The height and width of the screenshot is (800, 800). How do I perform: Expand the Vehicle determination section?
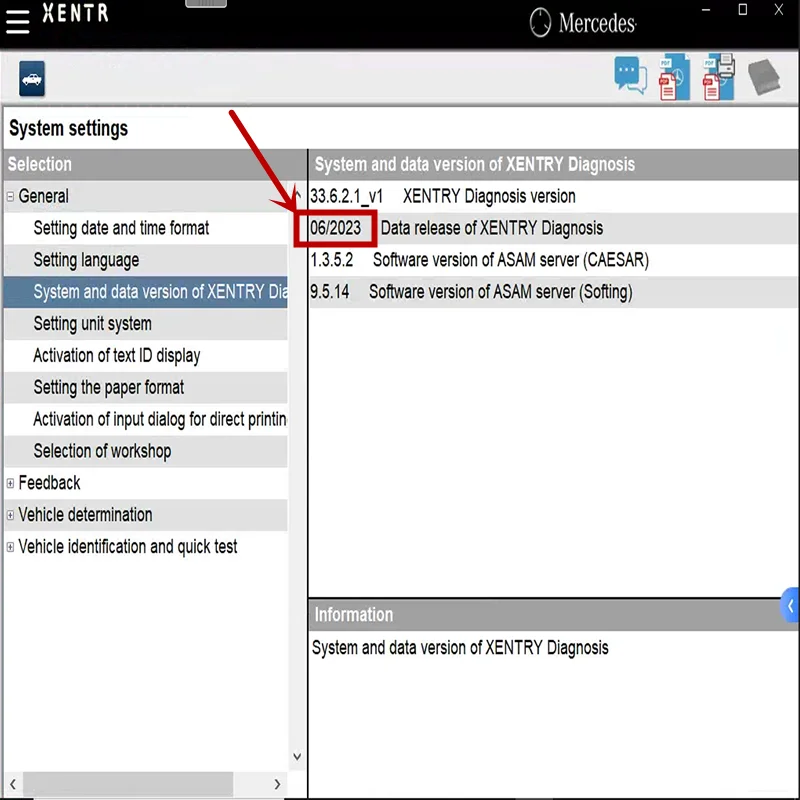9,515
